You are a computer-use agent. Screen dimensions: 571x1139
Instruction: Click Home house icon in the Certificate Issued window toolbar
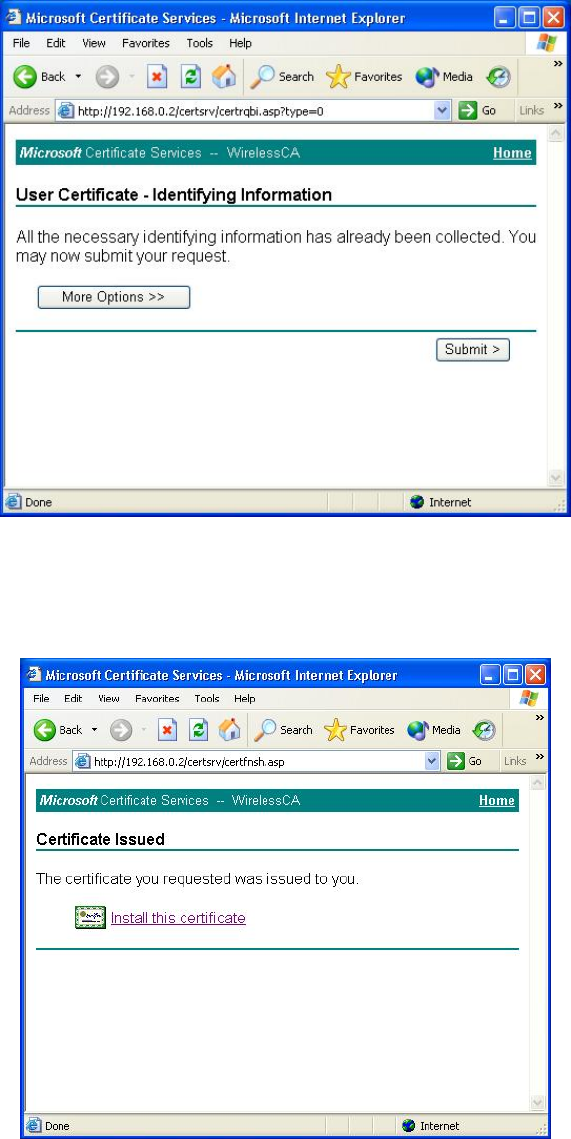pyautogui.click(x=229, y=730)
